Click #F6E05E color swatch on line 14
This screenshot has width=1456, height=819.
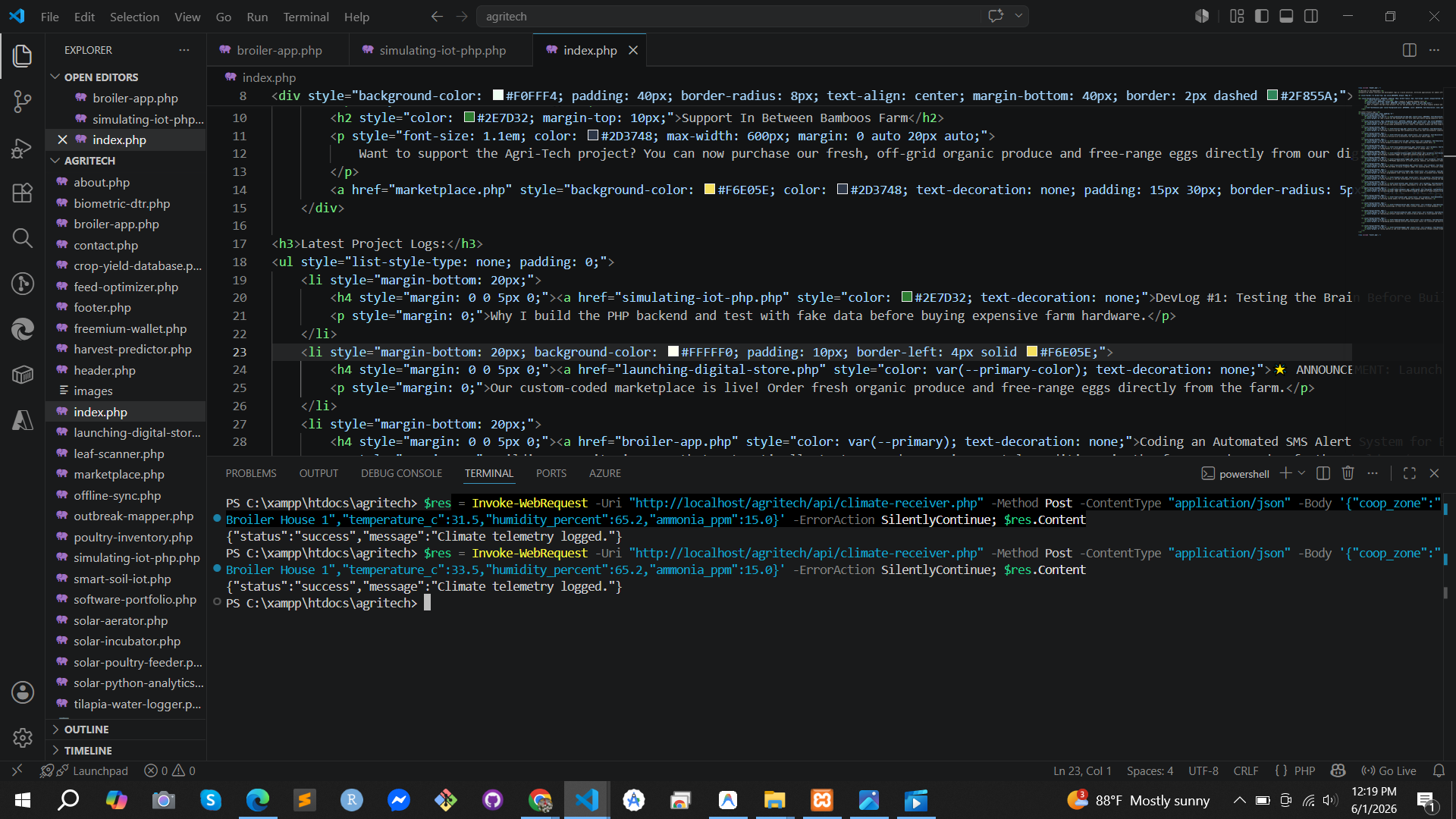click(710, 189)
